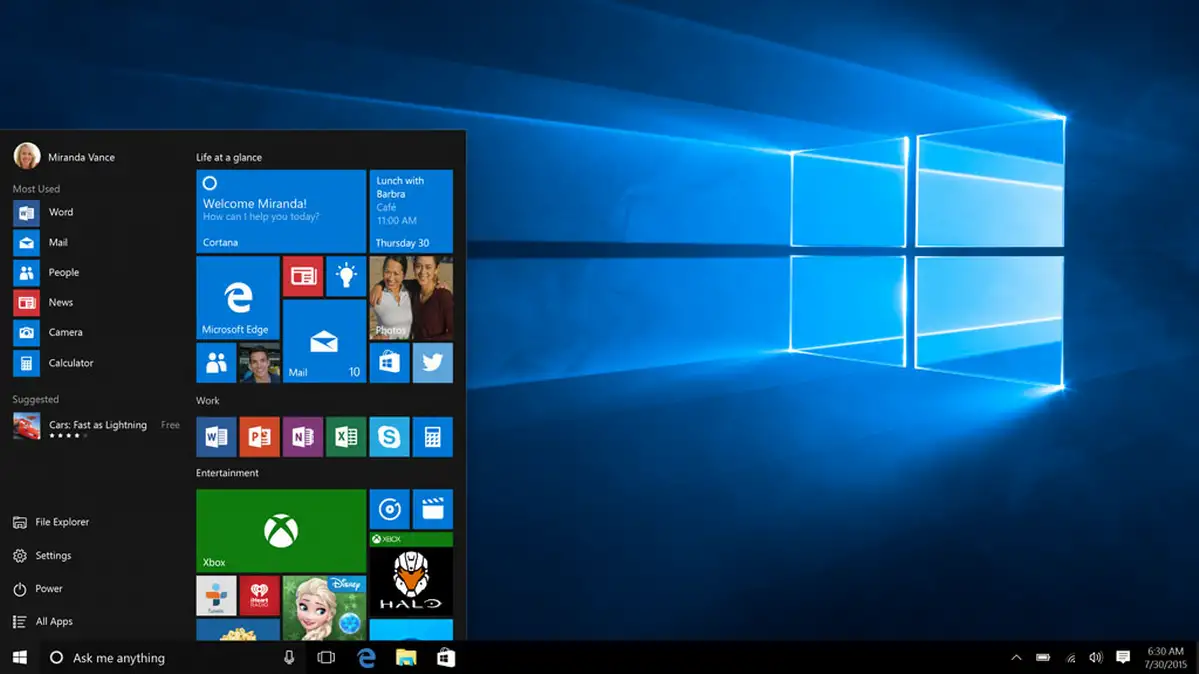Open the PowerPoint tile
1199x674 pixels.
259,437
